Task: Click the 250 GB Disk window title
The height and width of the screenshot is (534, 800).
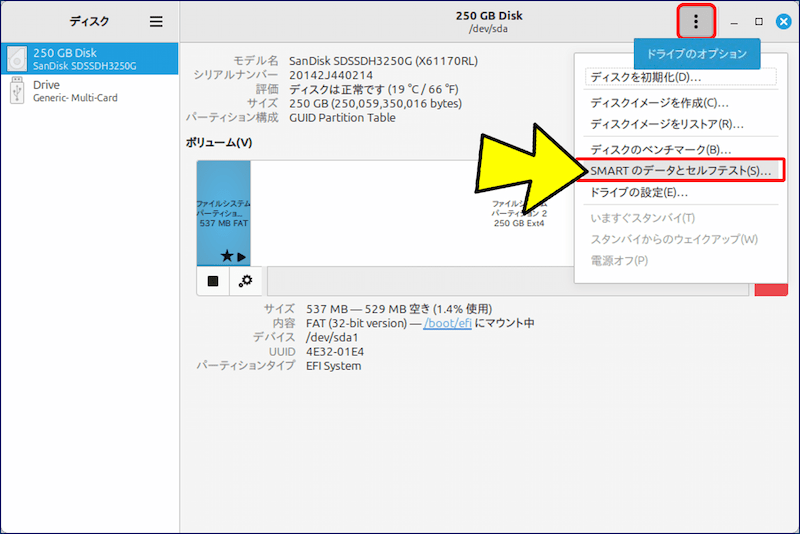Action: [489, 16]
